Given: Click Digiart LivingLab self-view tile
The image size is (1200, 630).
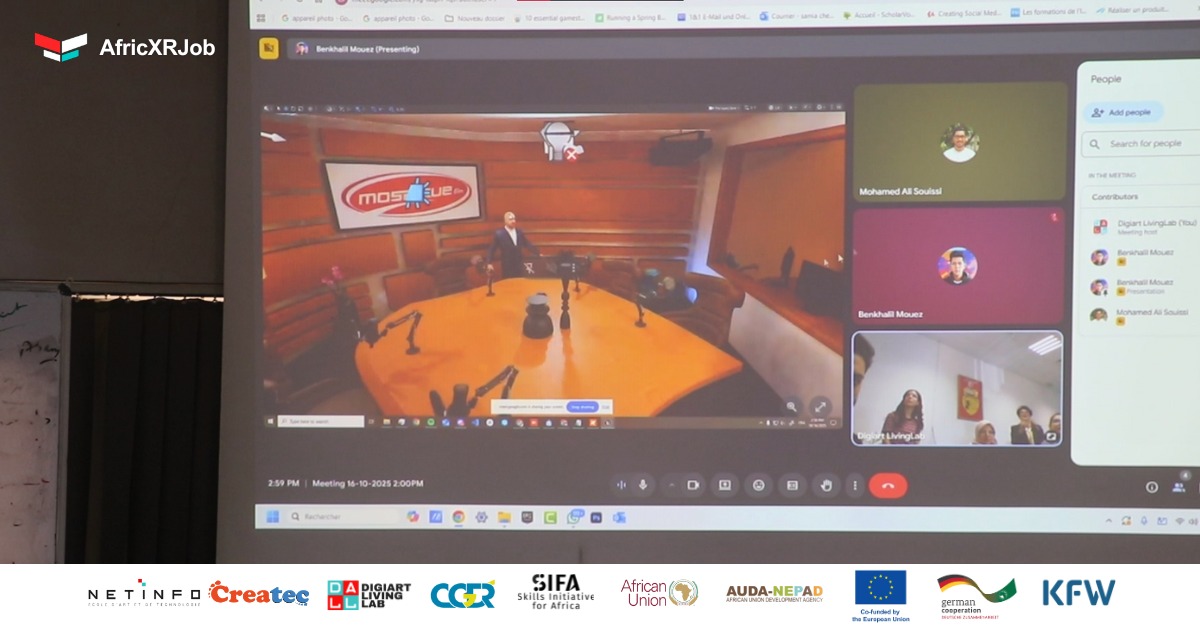Looking at the screenshot, I should (957, 388).
